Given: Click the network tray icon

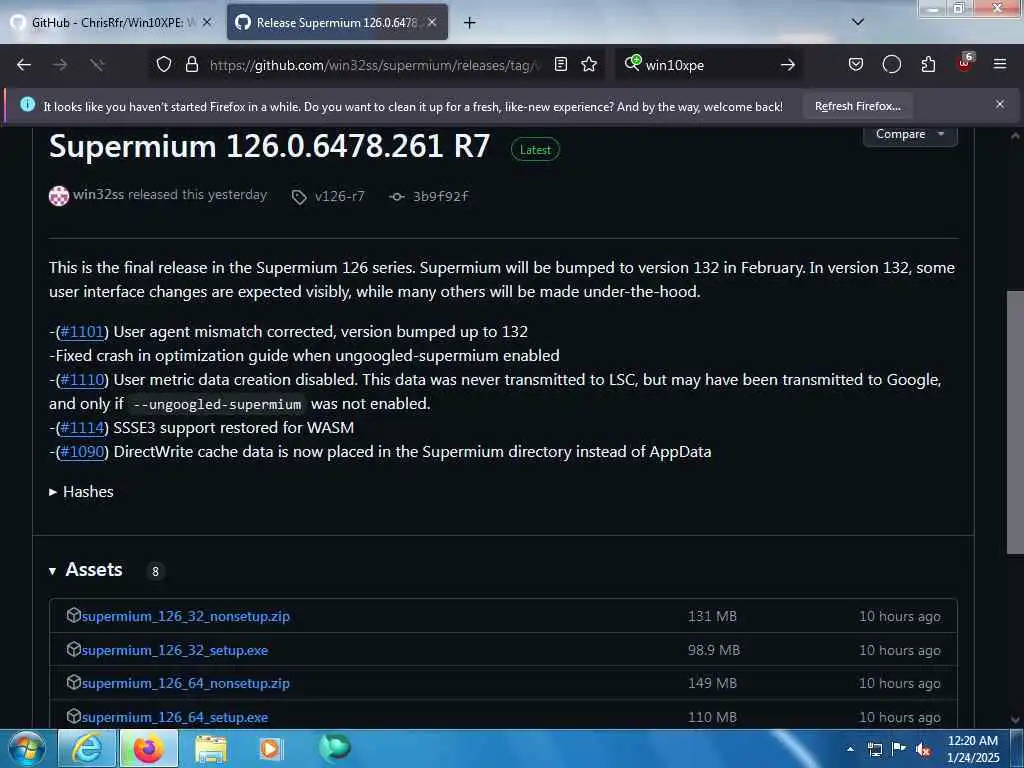Looking at the screenshot, I should [874, 749].
